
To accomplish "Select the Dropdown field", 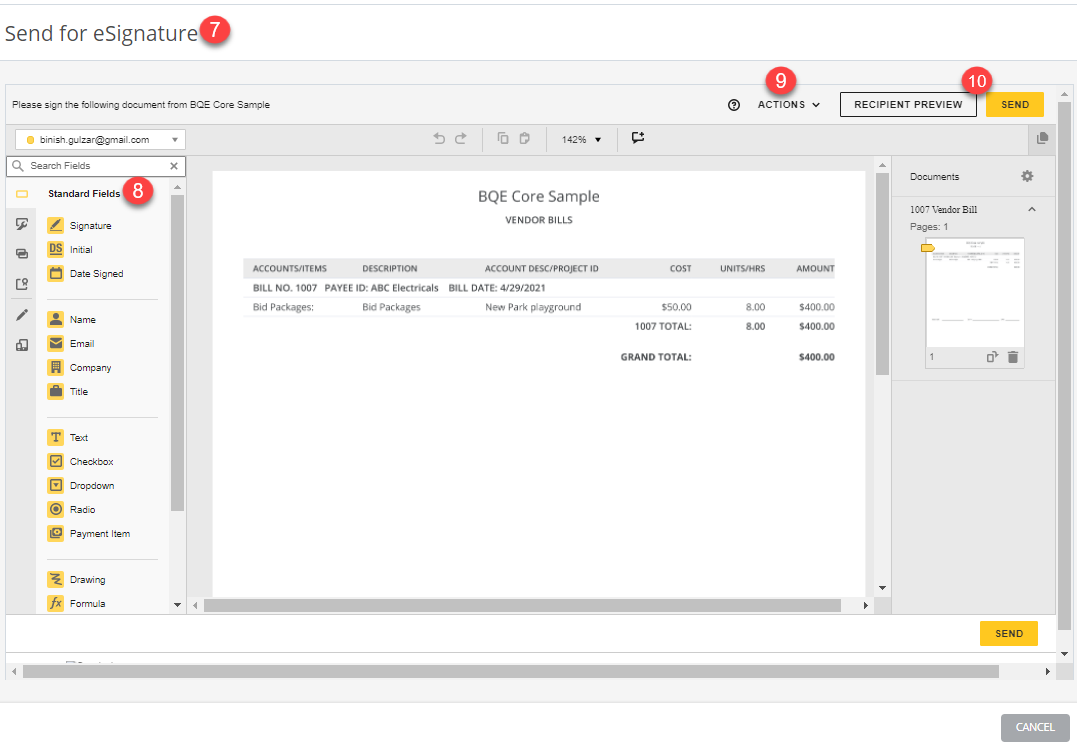I will (81, 486).
